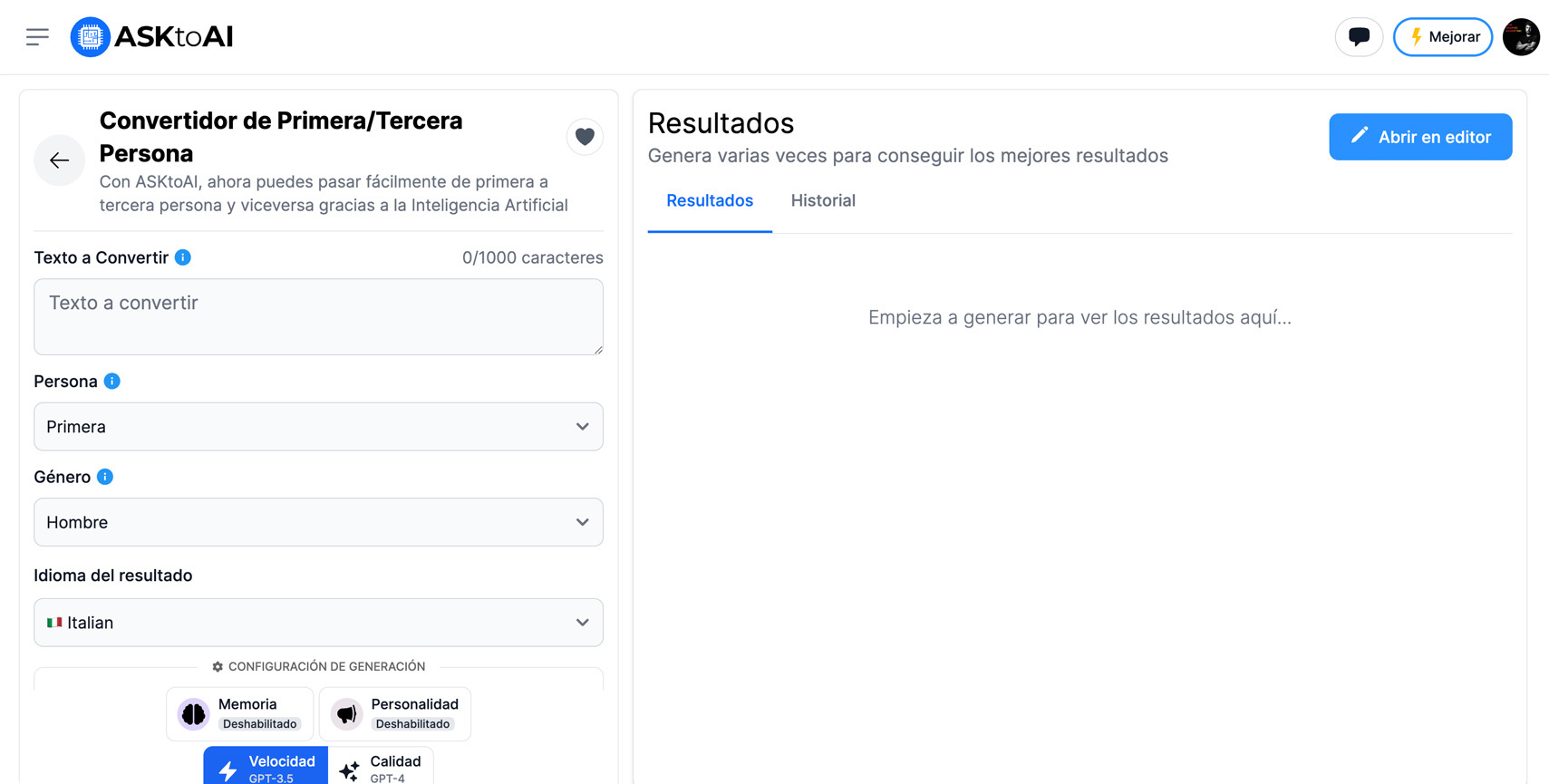Image resolution: width=1549 pixels, height=784 pixels.
Task: Click Abrir en editor button
Action: [1420, 137]
